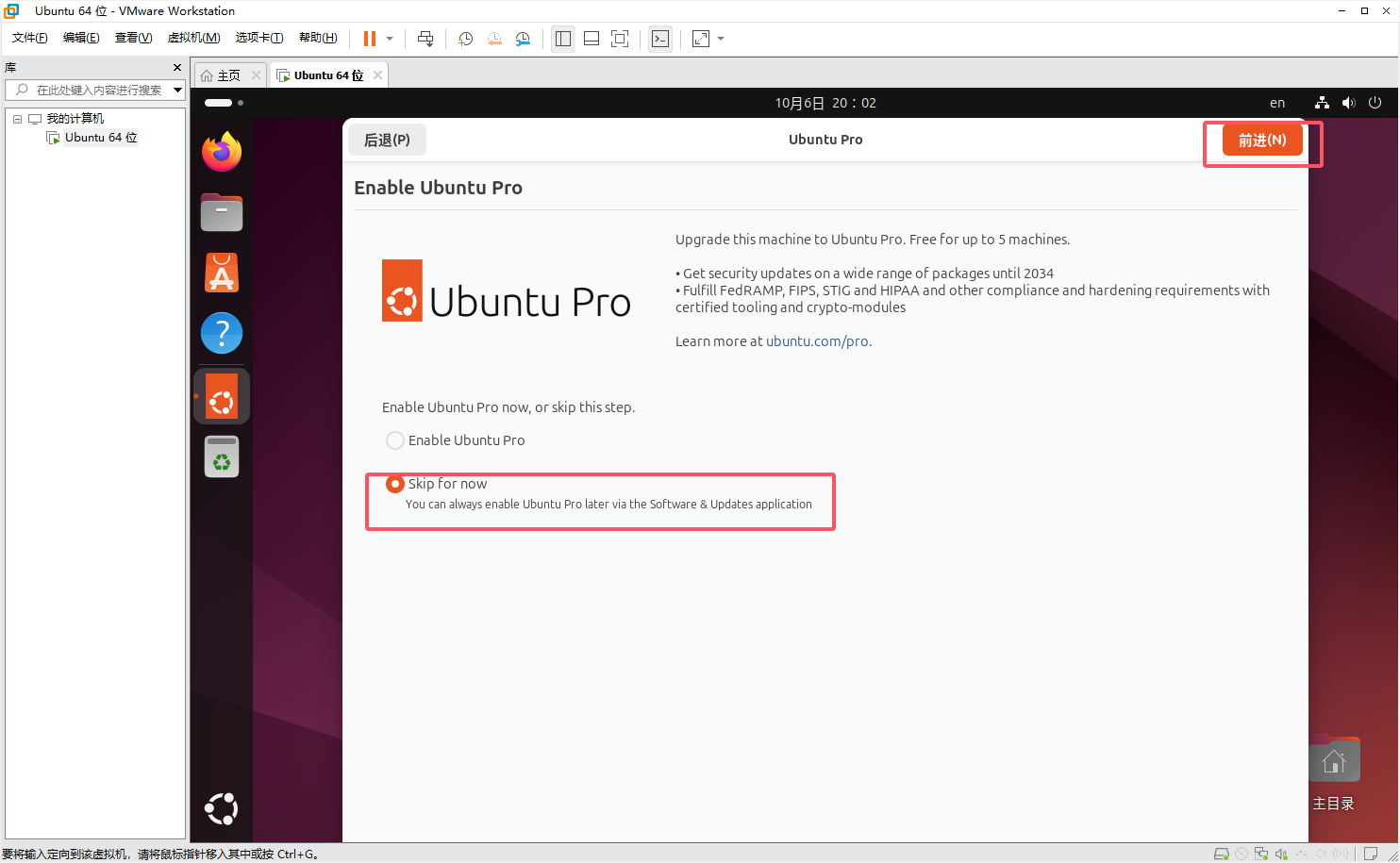The height and width of the screenshot is (863, 1400).
Task: Open Files from the Ubuntu dock
Action: (x=222, y=212)
